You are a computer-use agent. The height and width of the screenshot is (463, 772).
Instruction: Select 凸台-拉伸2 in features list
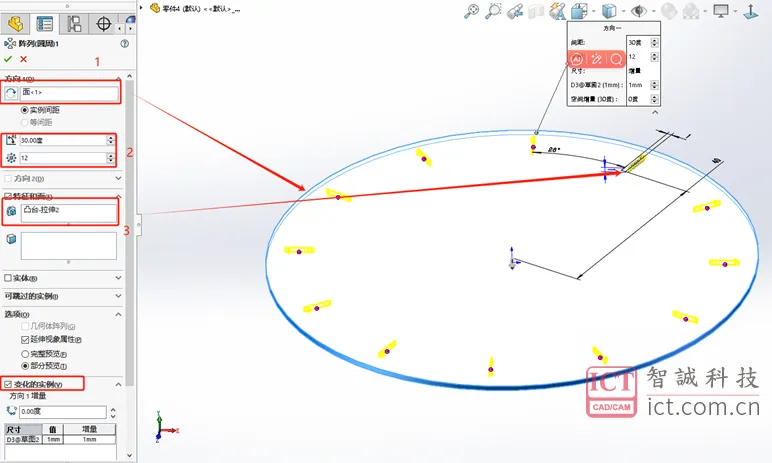[41, 210]
